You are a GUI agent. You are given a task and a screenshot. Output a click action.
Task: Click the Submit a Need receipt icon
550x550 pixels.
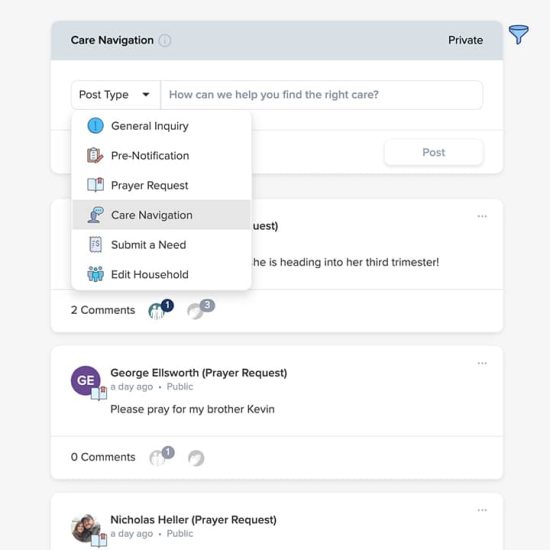pyautogui.click(x=95, y=244)
